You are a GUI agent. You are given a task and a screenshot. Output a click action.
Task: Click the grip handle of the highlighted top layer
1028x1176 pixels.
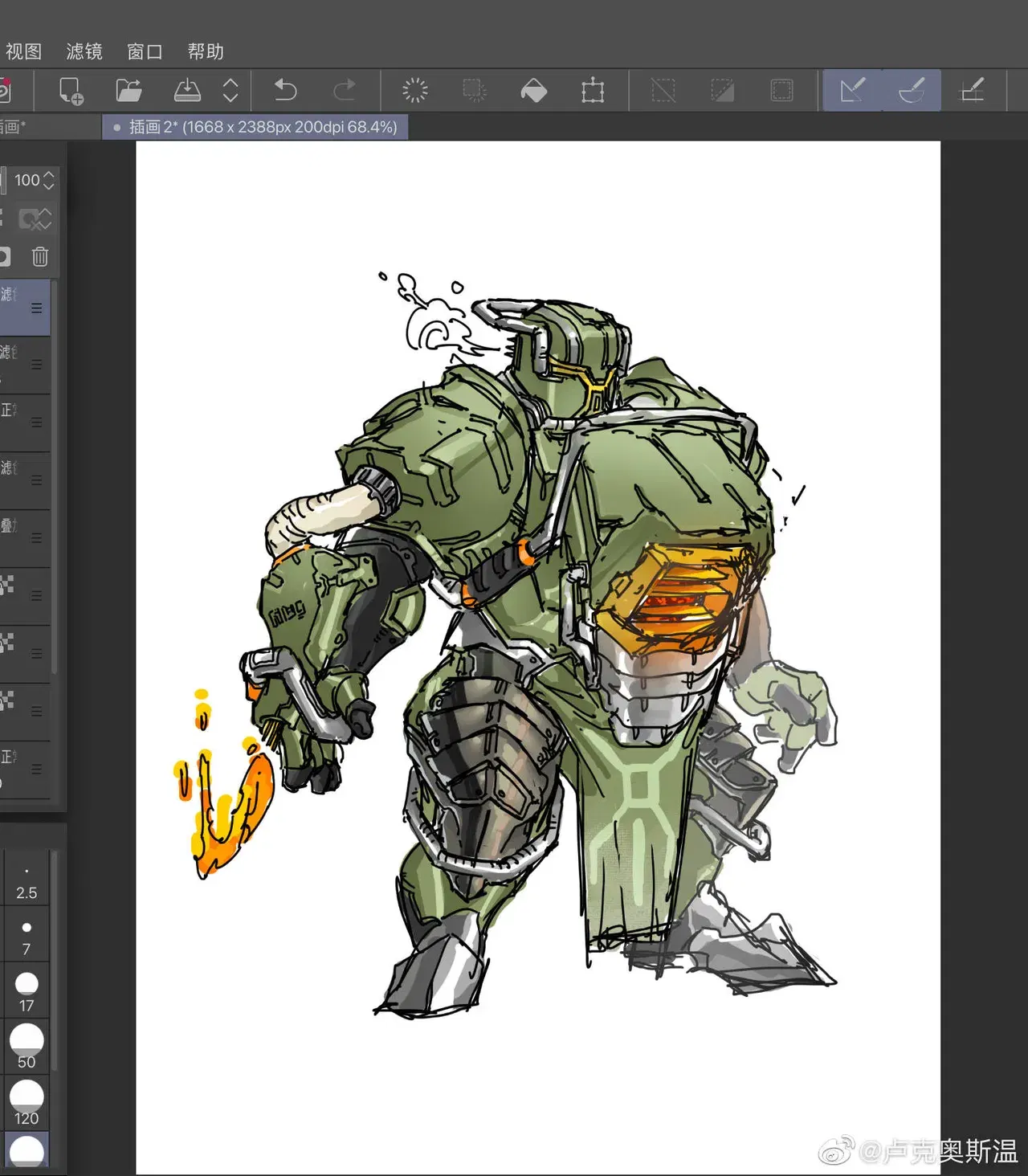[36, 308]
